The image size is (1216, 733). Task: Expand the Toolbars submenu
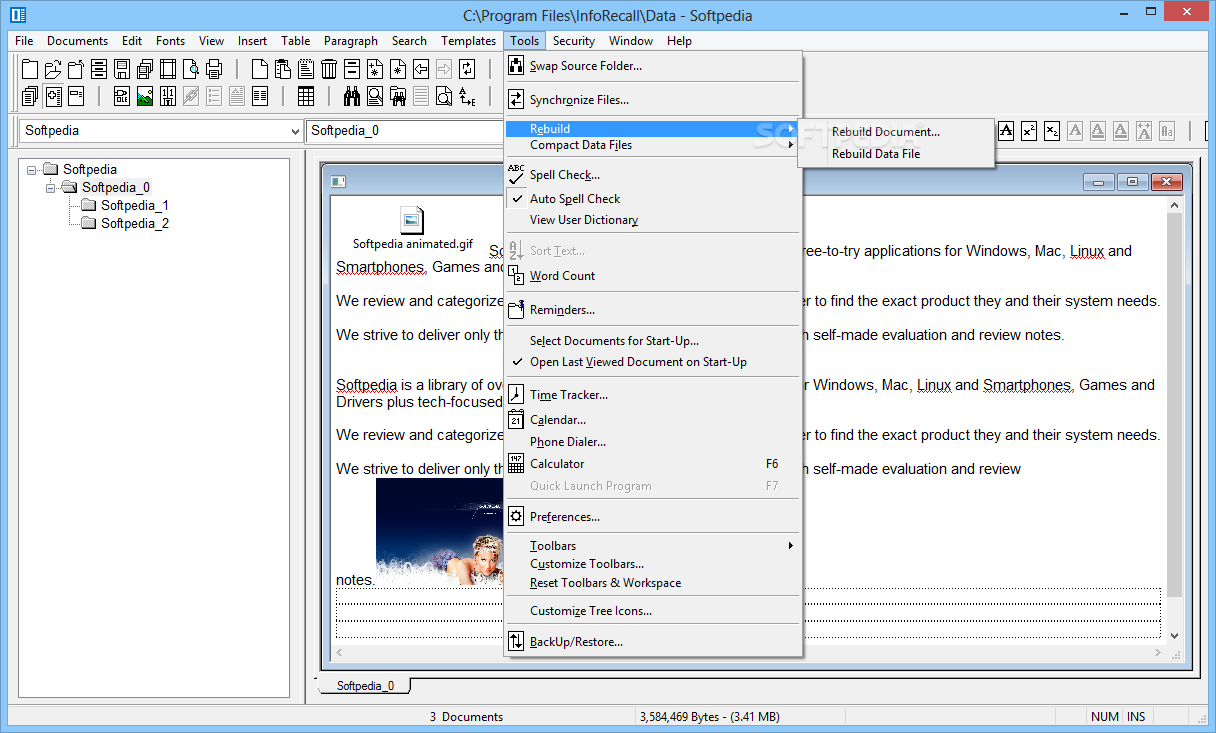(x=653, y=545)
